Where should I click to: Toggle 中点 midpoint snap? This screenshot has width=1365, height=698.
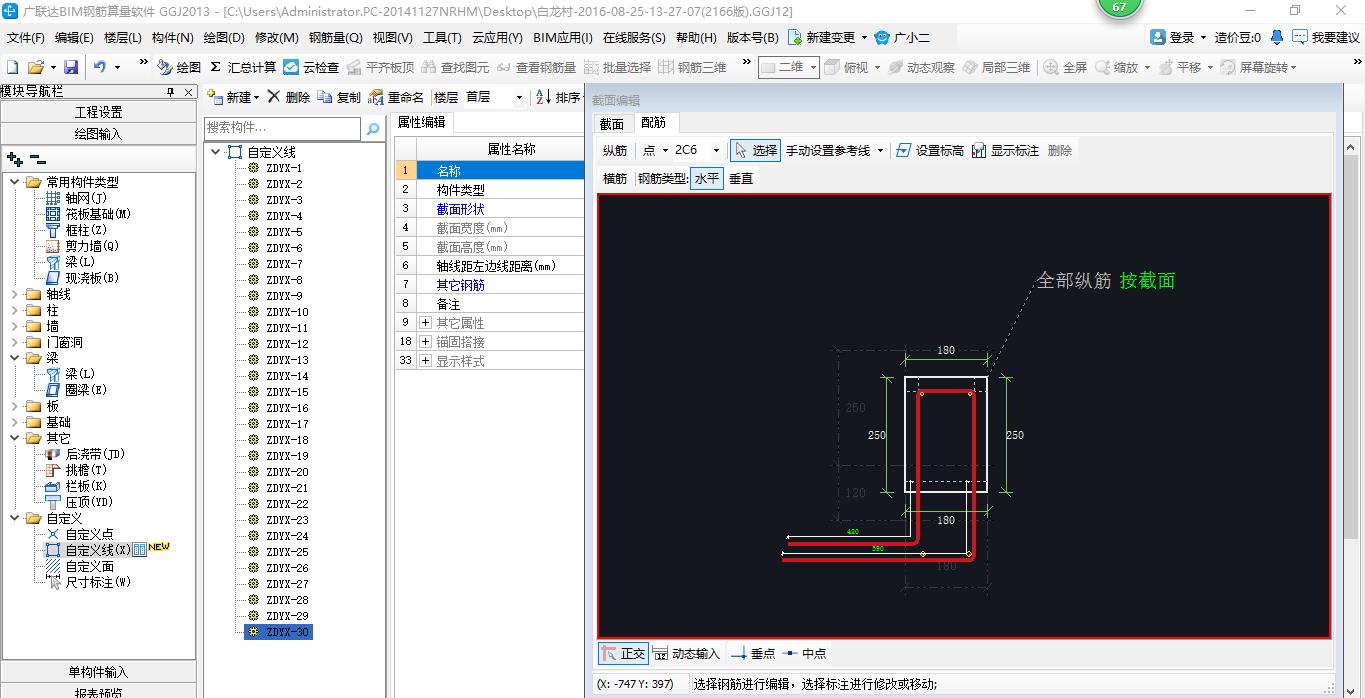[x=805, y=653]
